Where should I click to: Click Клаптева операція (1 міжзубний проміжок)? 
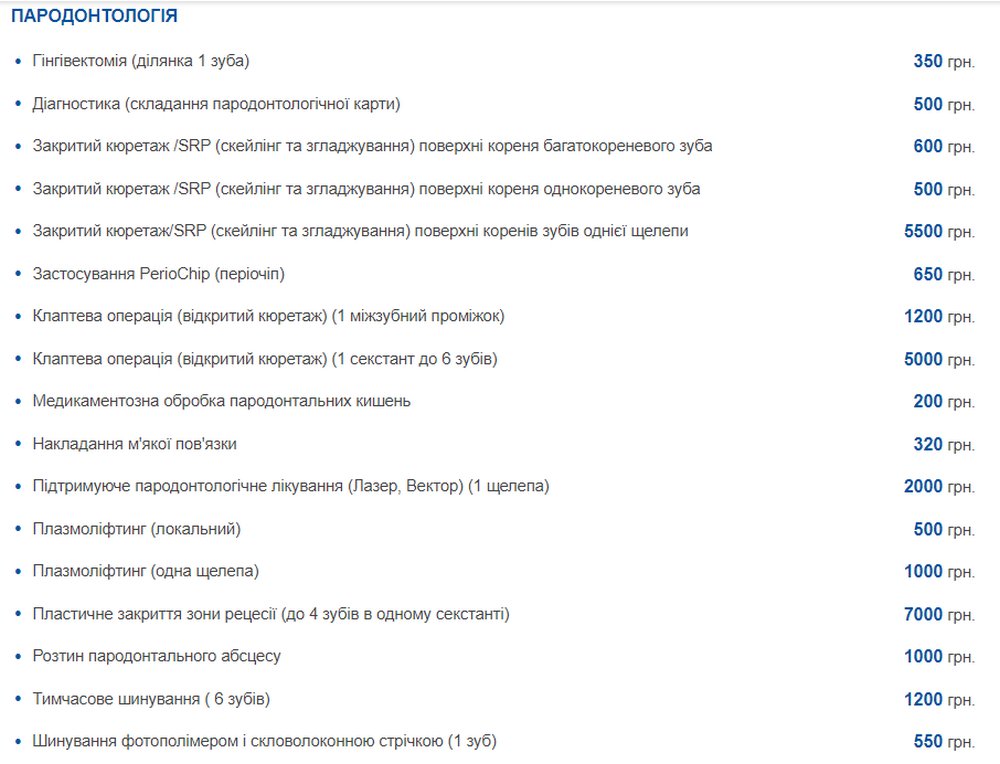tap(268, 316)
